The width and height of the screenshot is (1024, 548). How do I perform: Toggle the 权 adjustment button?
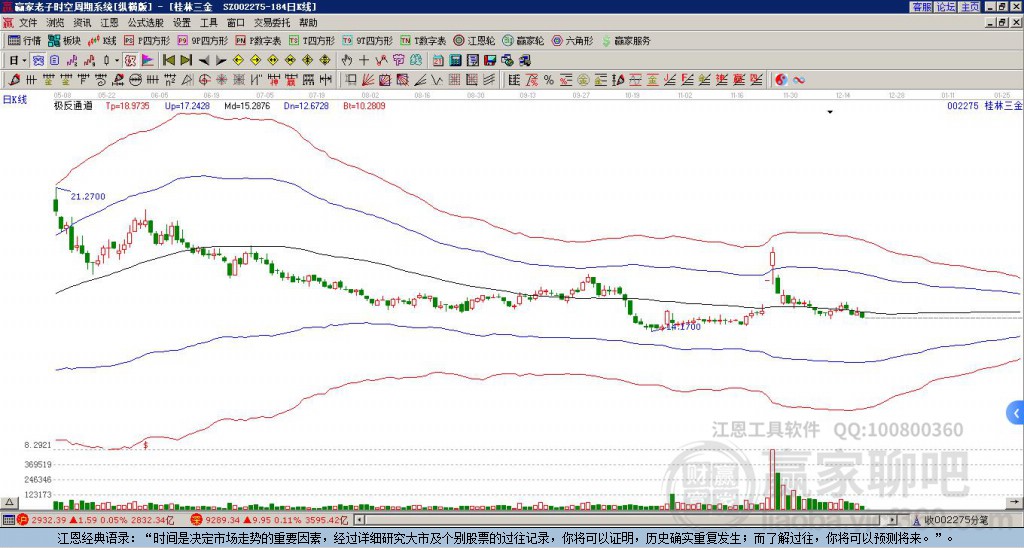coord(130,61)
